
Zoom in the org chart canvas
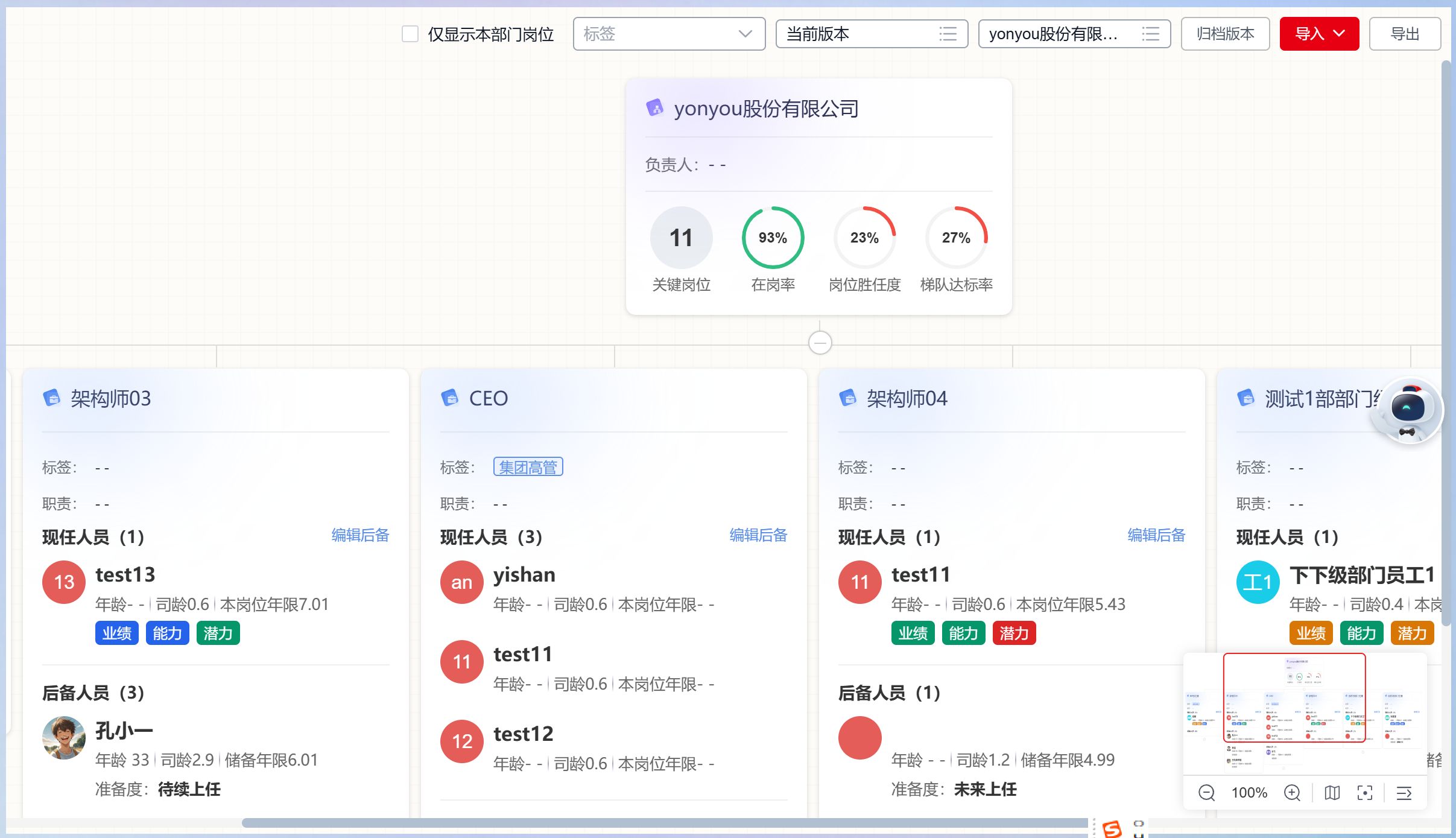tap(1292, 793)
